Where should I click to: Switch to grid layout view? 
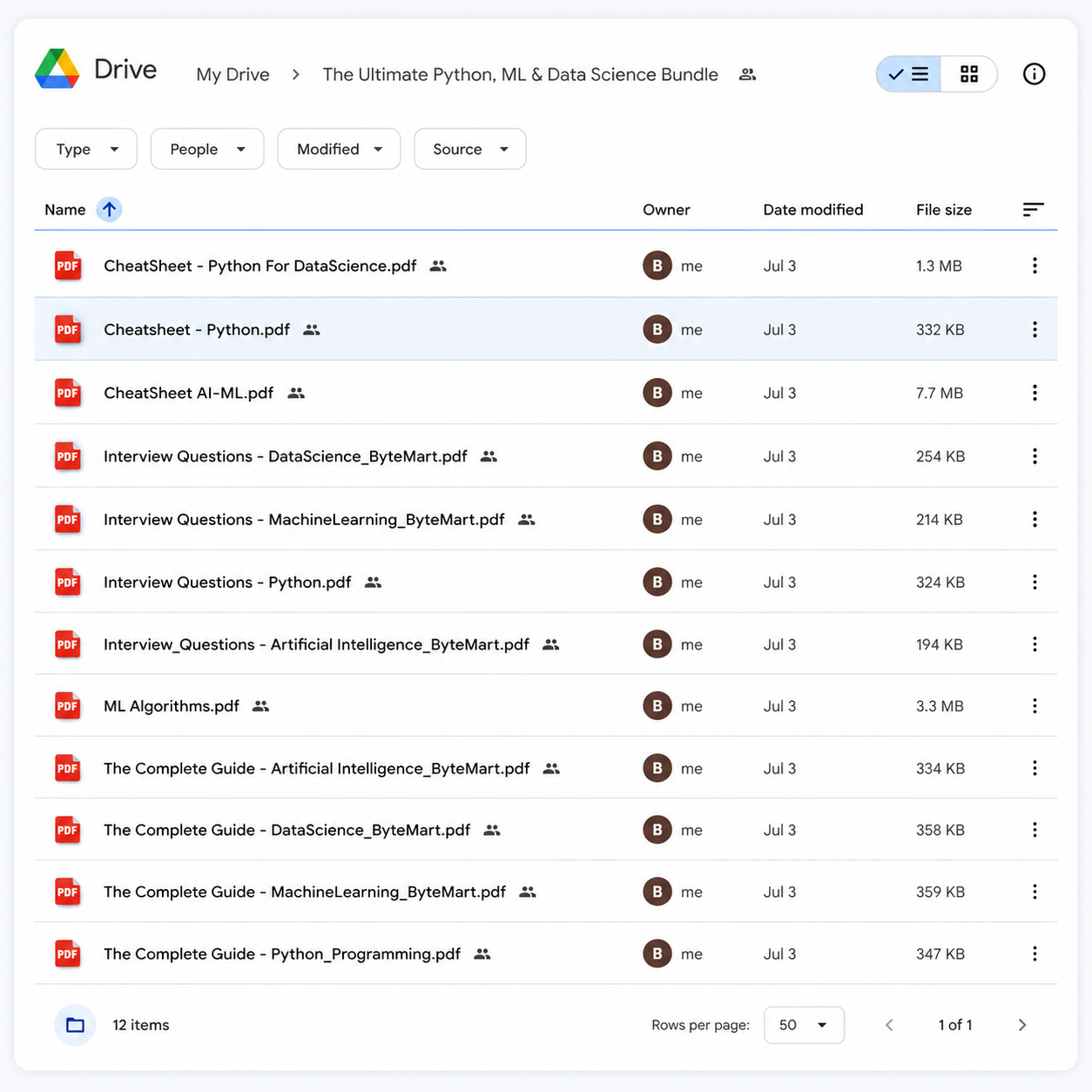[x=969, y=74]
